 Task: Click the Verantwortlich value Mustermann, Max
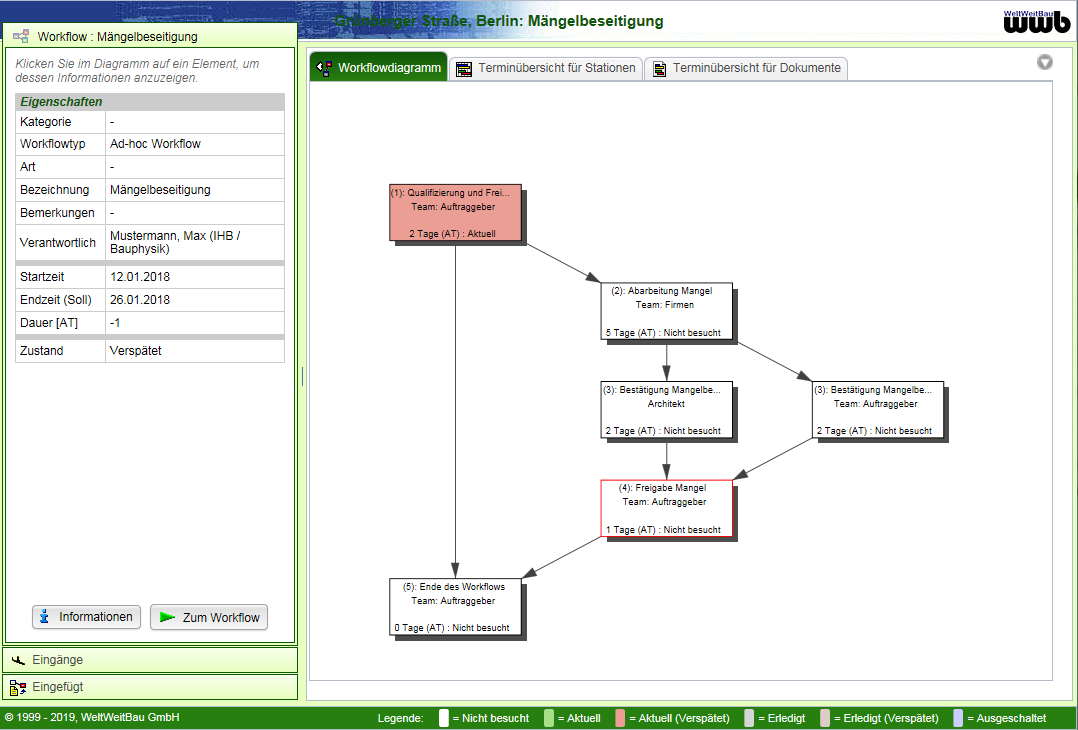(175, 242)
